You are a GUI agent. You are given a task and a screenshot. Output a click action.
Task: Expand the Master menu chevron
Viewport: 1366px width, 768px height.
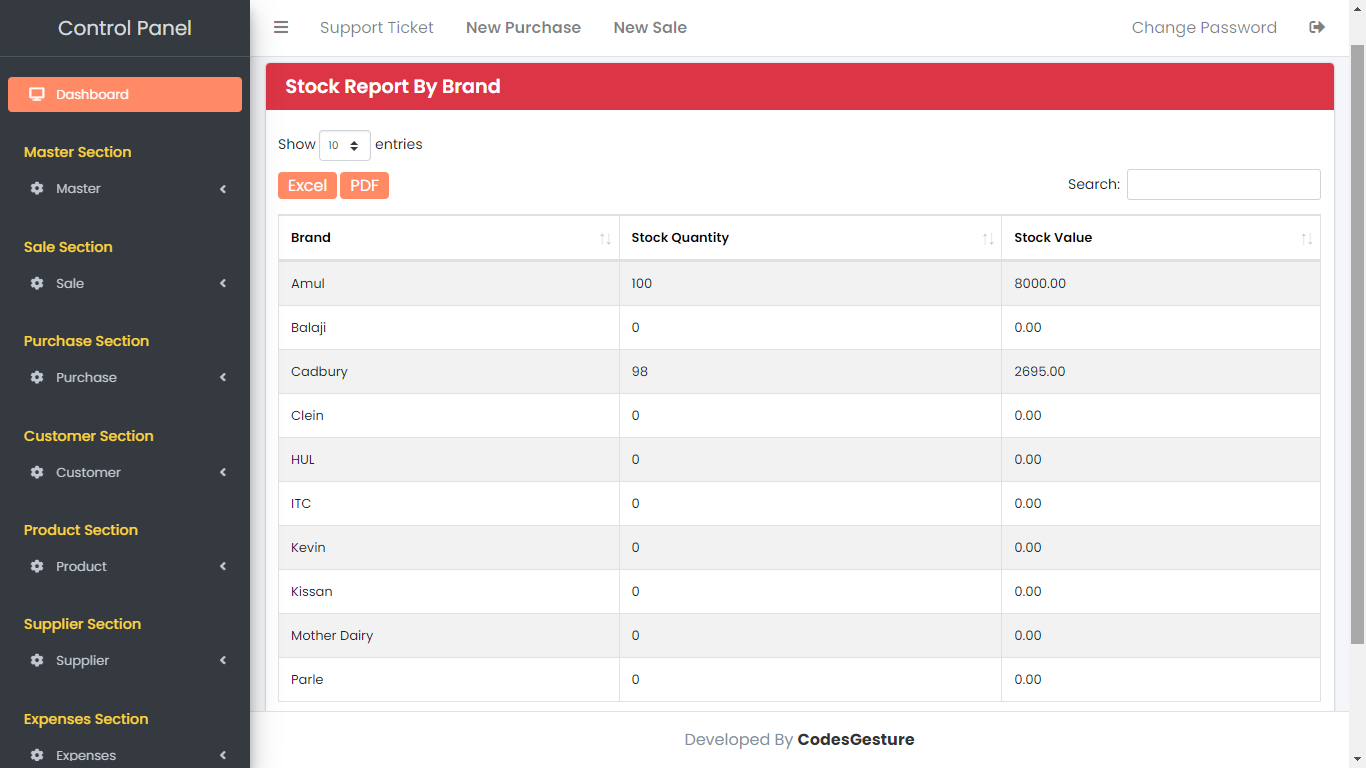pyautogui.click(x=223, y=189)
